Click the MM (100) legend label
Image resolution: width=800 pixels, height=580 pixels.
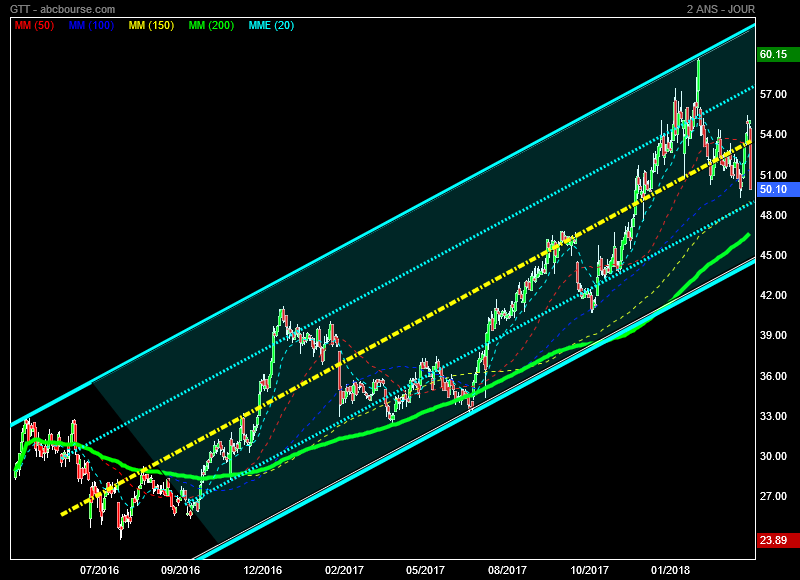[x=91, y=26]
